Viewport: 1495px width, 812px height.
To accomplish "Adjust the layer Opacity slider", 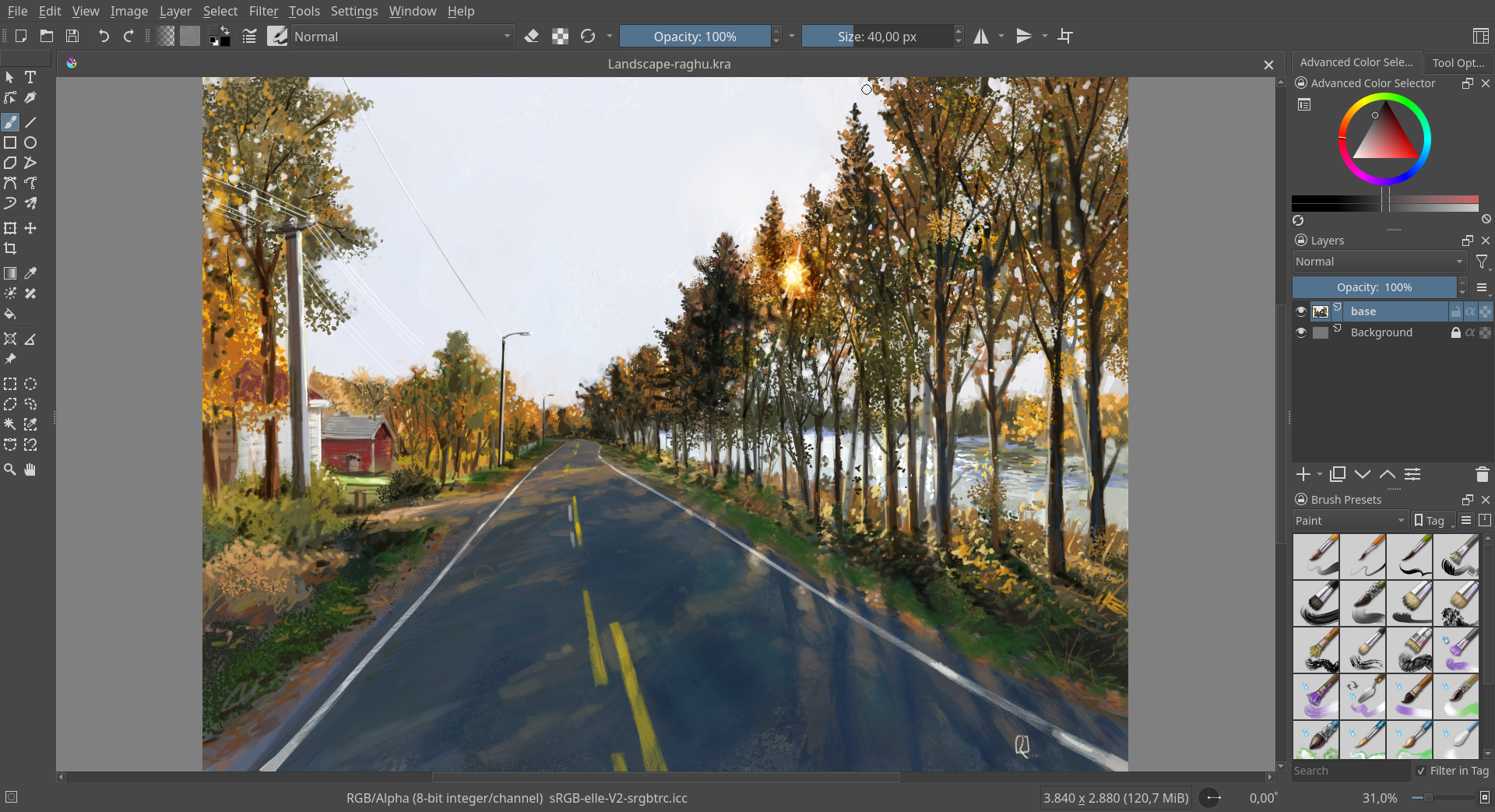I will [1374, 287].
